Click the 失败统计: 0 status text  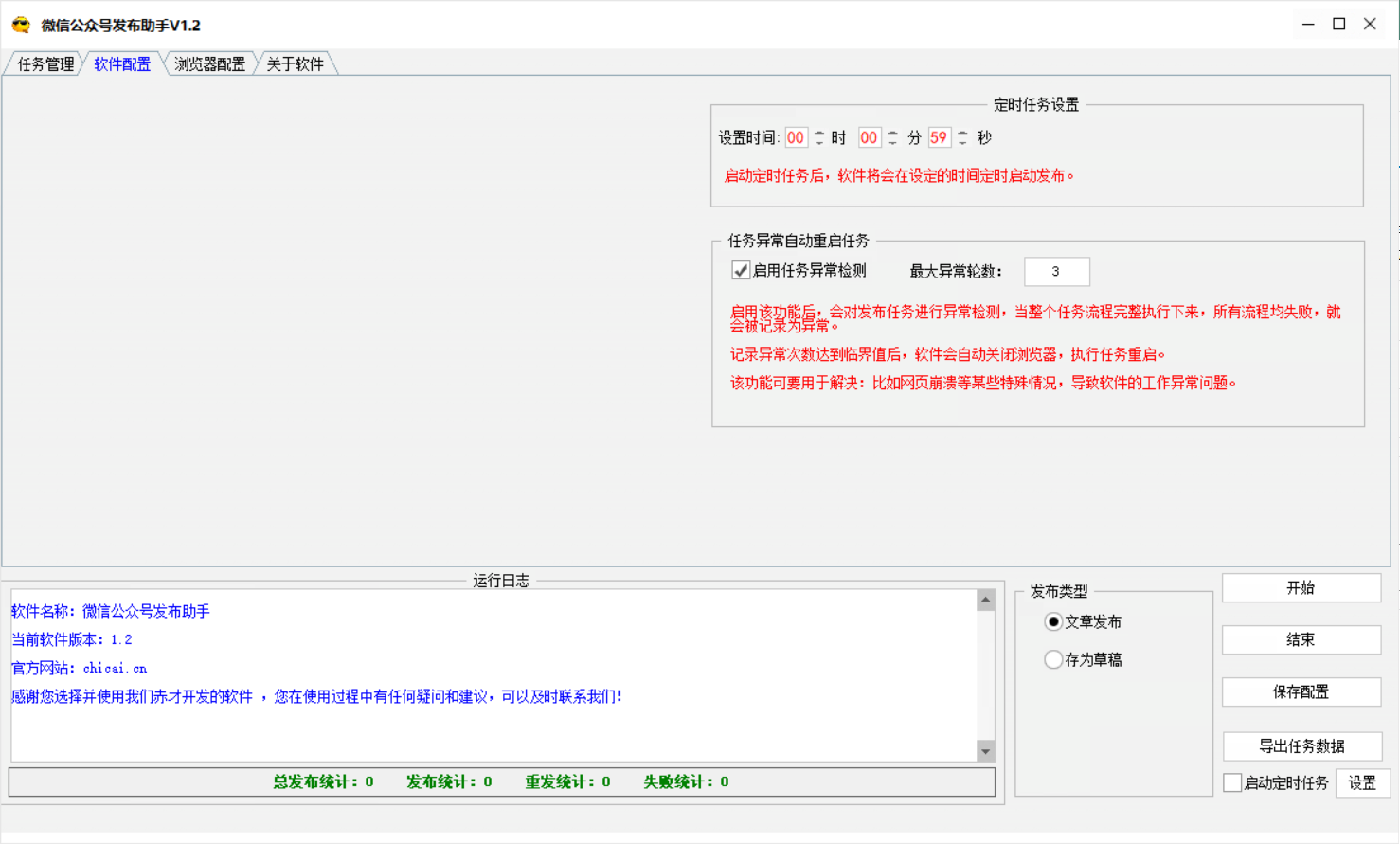tap(687, 782)
